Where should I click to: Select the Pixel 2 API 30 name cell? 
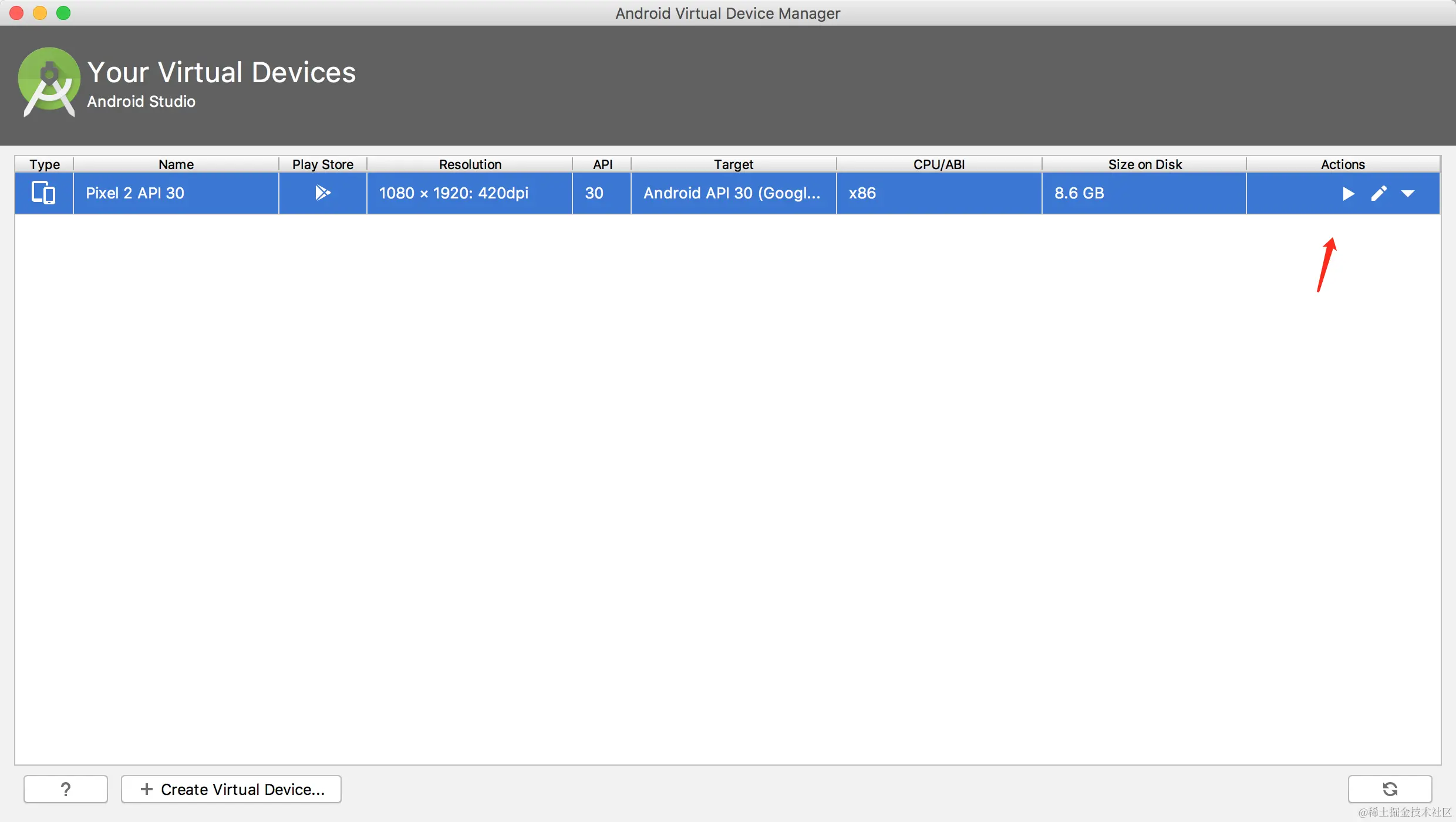(135, 193)
